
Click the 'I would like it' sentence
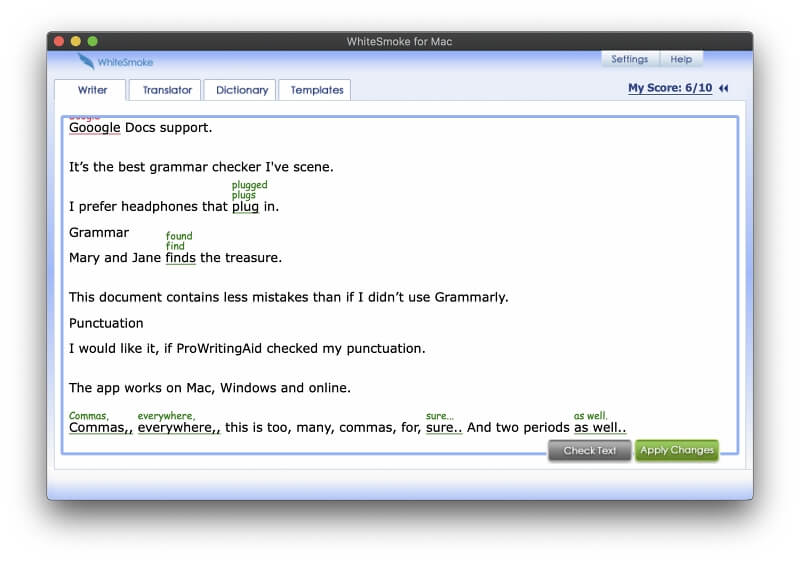click(247, 349)
